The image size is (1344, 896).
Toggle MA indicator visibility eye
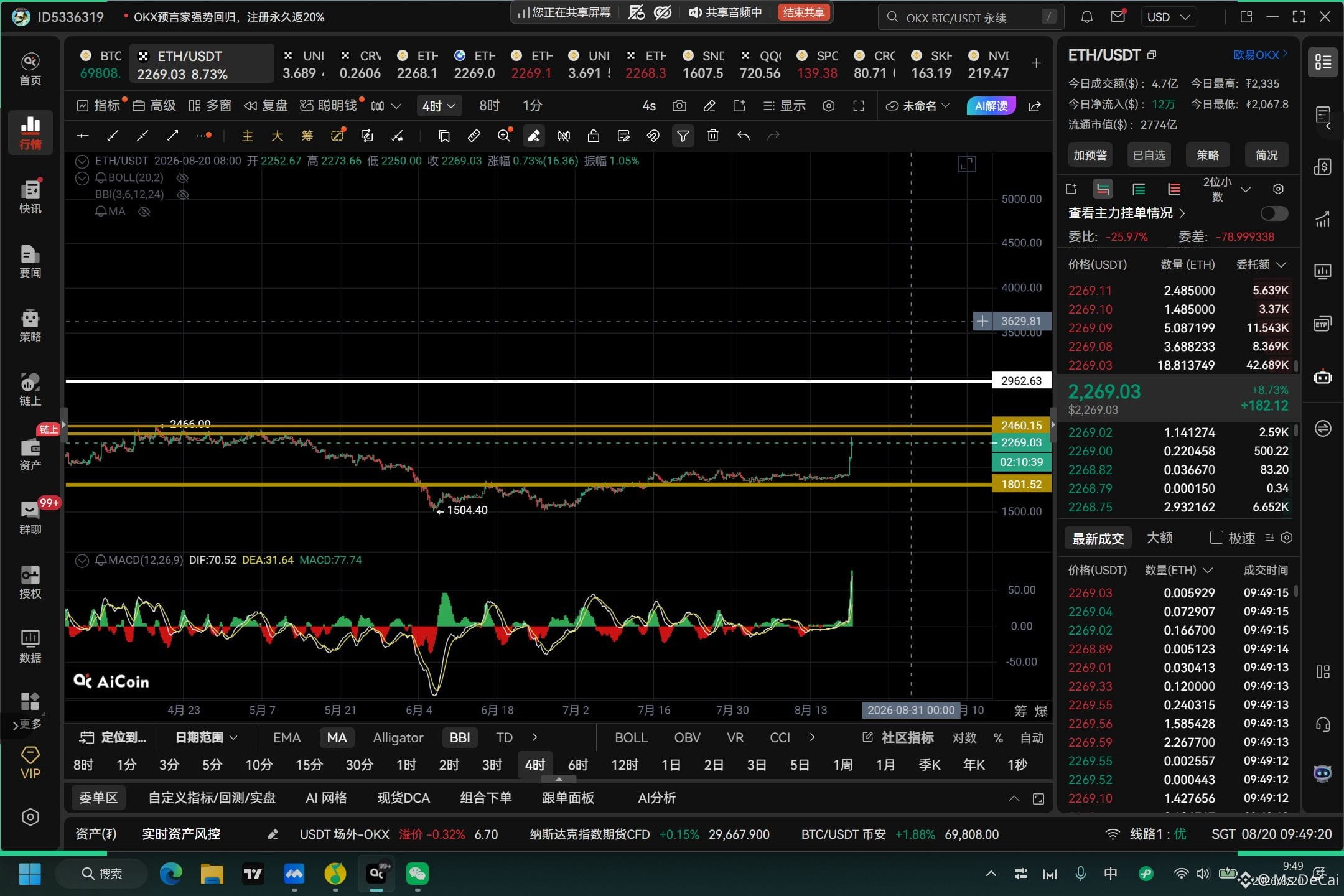(x=144, y=212)
